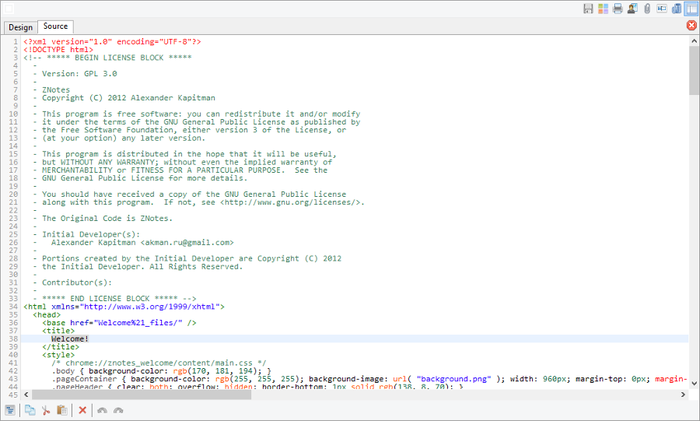Click the floppy disk save icon
Screen dimensions: 700x421
(x=588, y=8)
